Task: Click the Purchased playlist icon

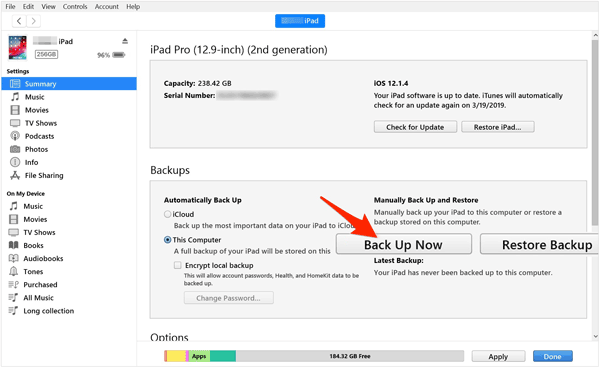Action: tap(14, 285)
